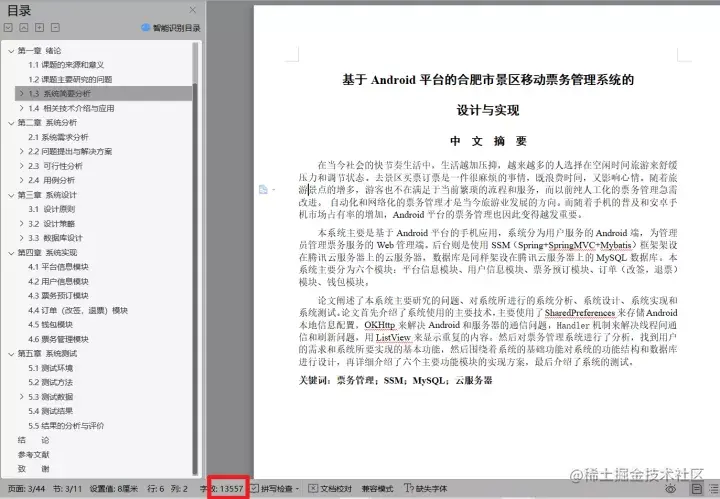
Task: Jump to 结论 heading in outline
Action: [x=33, y=440]
